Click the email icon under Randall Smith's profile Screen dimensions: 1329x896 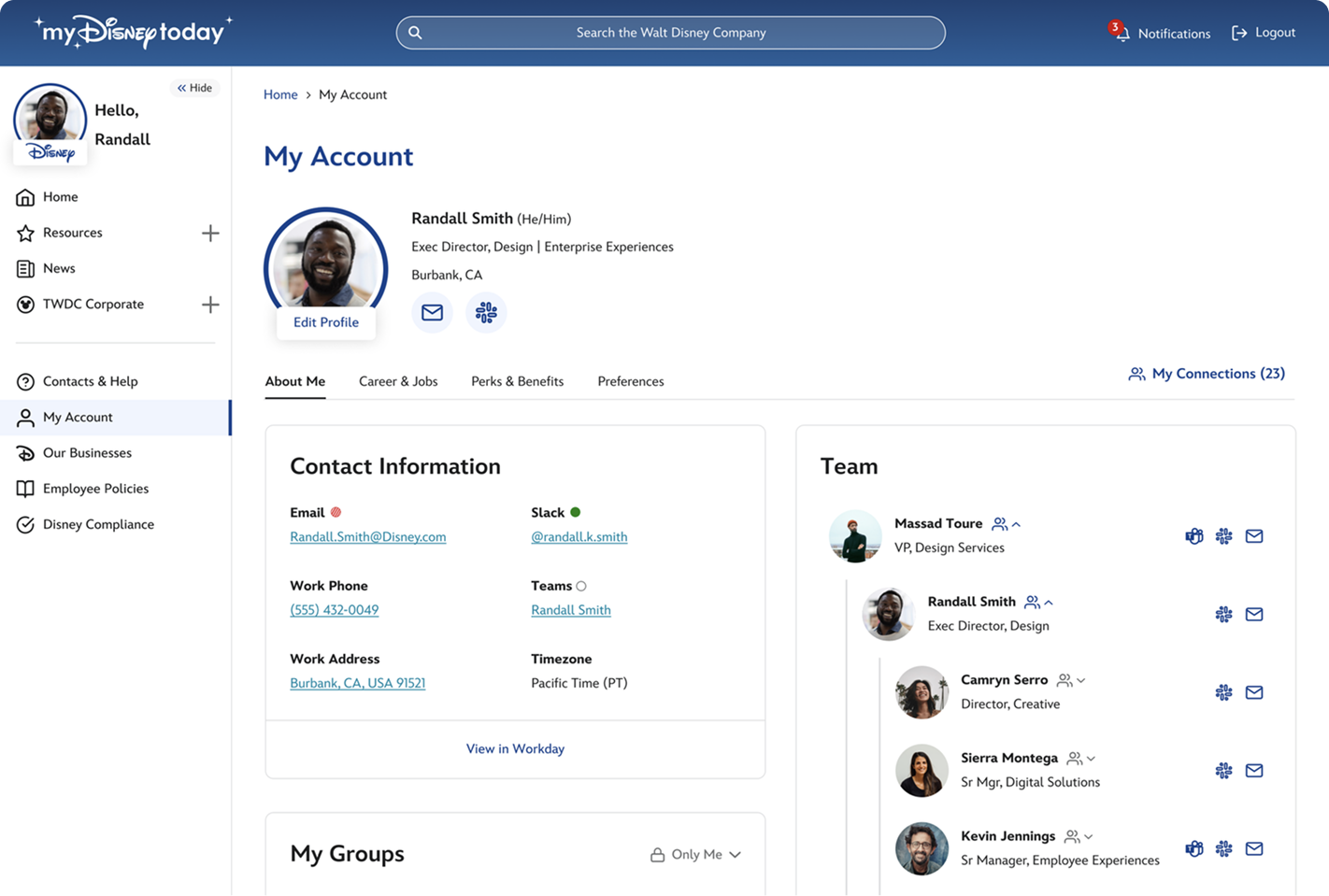click(x=432, y=313)
